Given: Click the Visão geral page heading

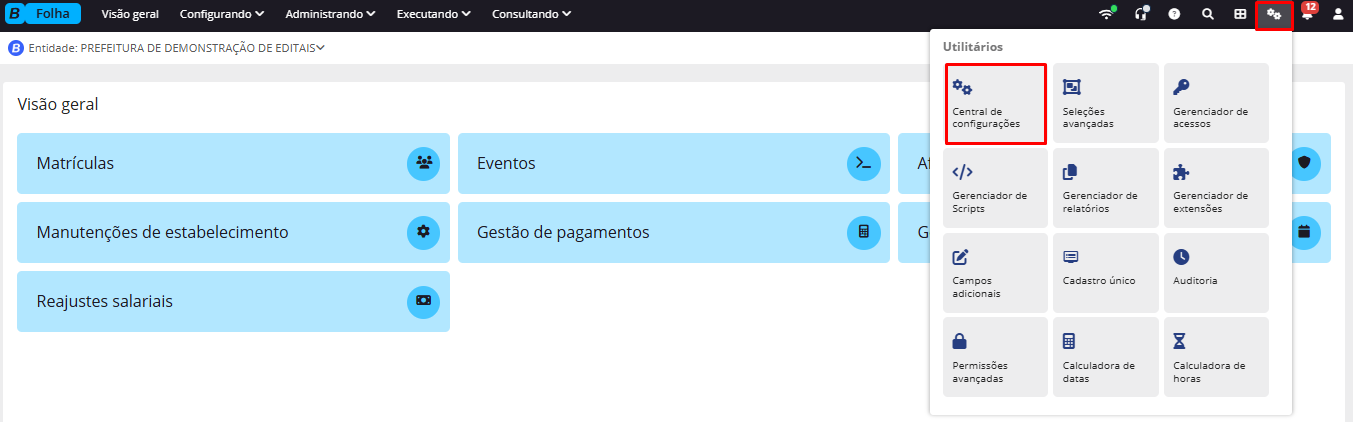Looking at the screenshot, I should pyautogui.click(x=57, y=104).
